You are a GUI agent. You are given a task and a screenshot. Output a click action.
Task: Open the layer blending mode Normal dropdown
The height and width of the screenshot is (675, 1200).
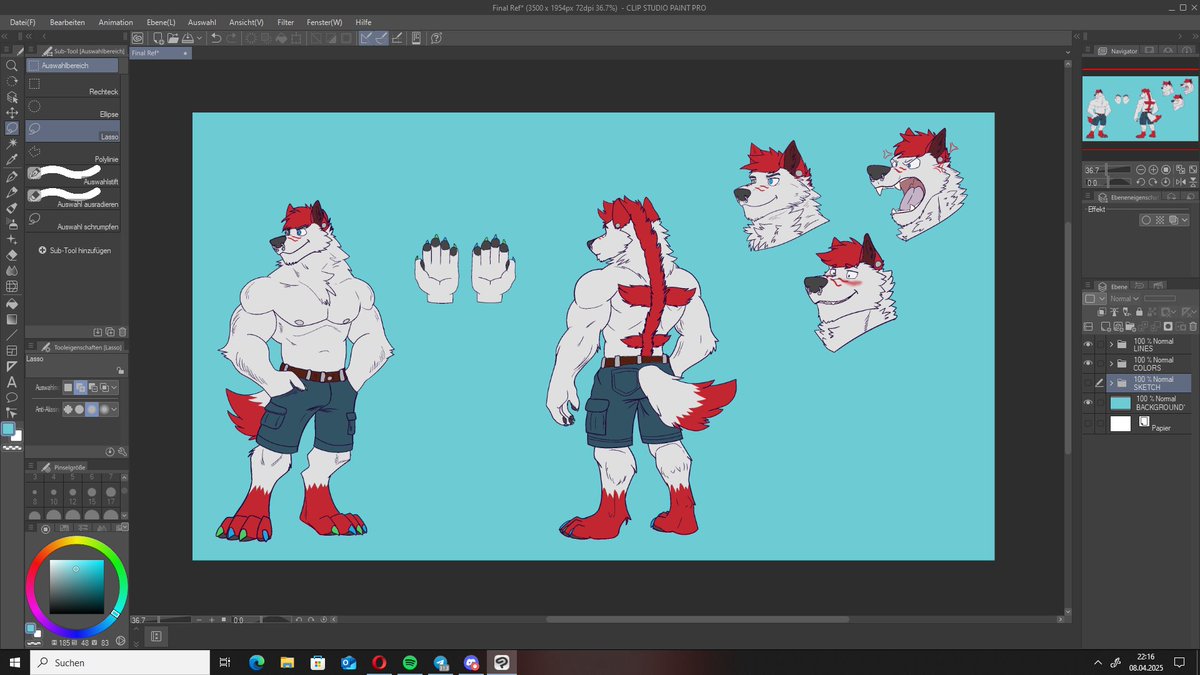[1125, 298]
